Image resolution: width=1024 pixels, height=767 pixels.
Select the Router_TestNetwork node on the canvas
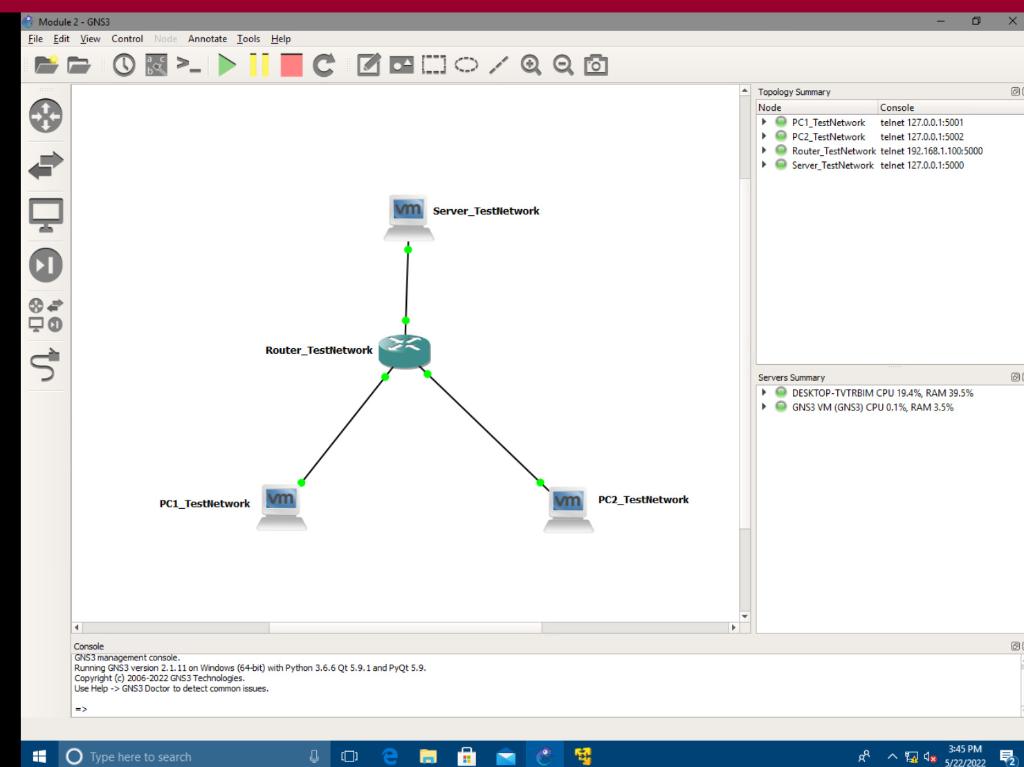point(405,350)
